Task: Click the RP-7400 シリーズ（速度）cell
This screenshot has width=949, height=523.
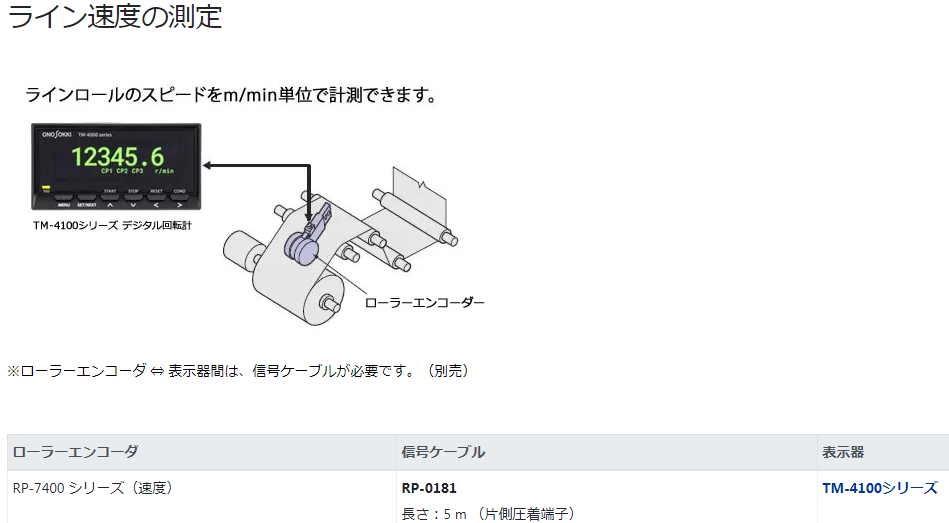Action: click(x=92, y=488)
